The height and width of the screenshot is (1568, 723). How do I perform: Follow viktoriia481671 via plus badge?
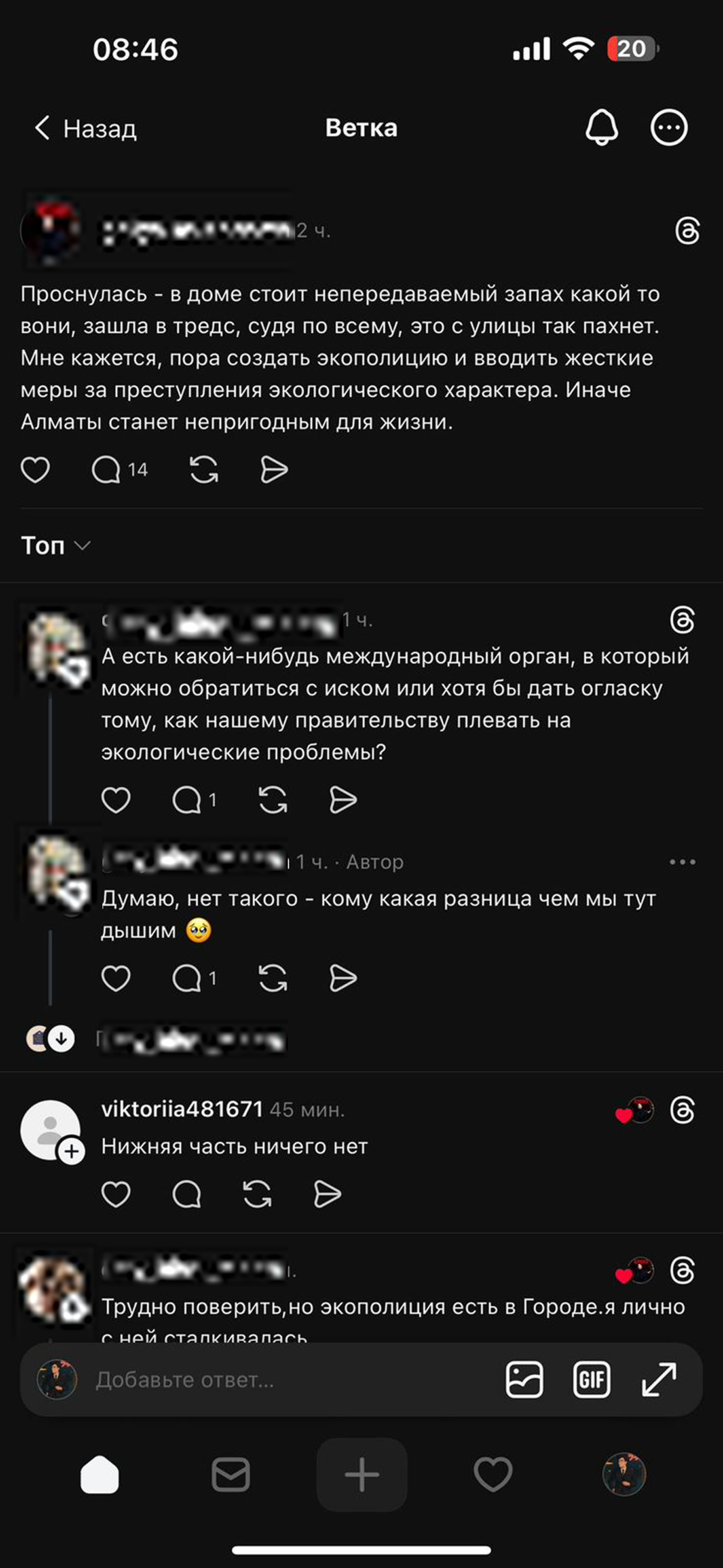tap(72, 1151)
